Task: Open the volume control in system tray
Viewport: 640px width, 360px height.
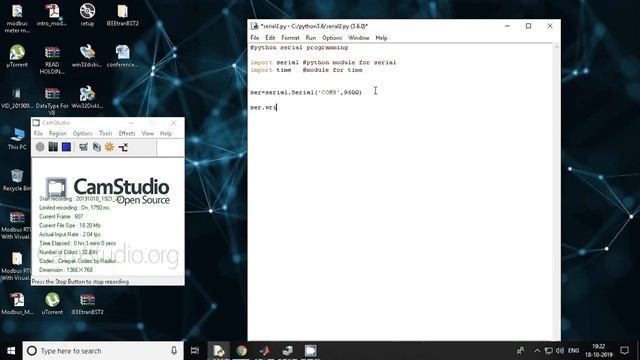Action: (x=560, y=351)
